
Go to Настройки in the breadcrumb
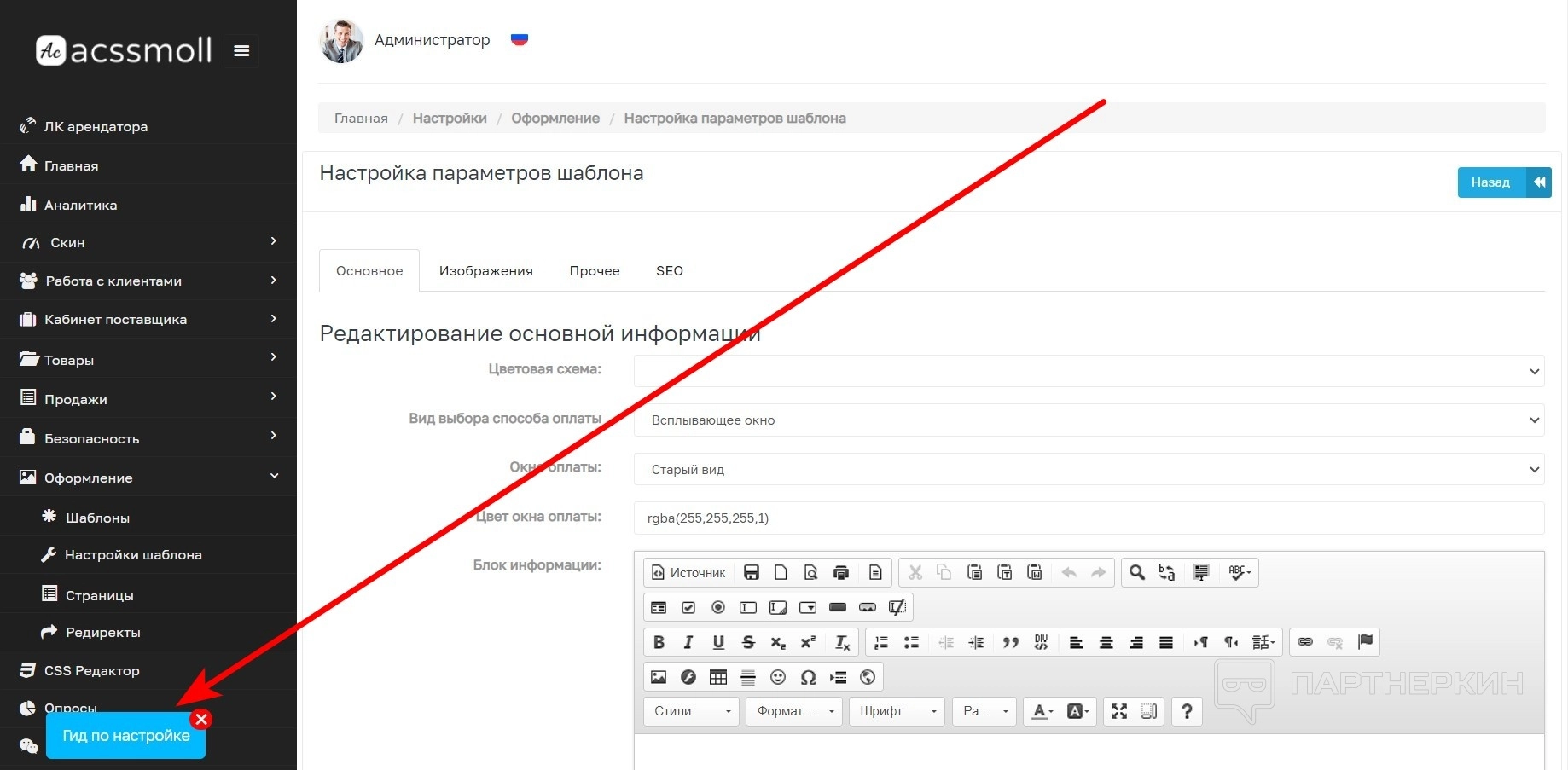(450, 119)
